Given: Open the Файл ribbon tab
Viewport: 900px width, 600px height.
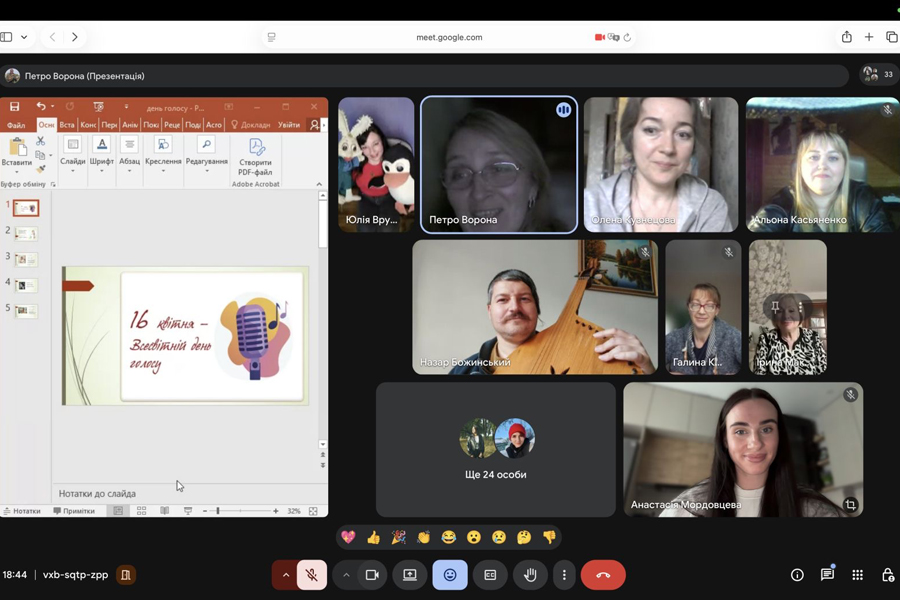Looking at the screenshot, I should tap(16, 125).
